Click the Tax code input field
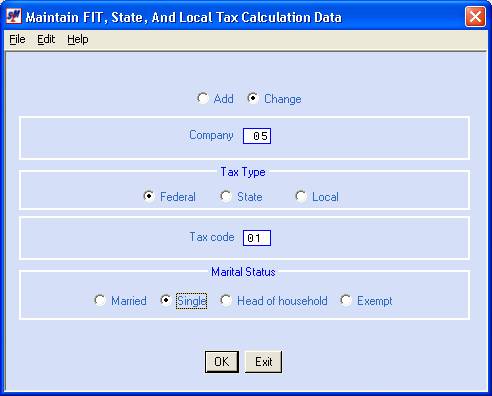The image size is (492, 396). [x=257, y=238]
